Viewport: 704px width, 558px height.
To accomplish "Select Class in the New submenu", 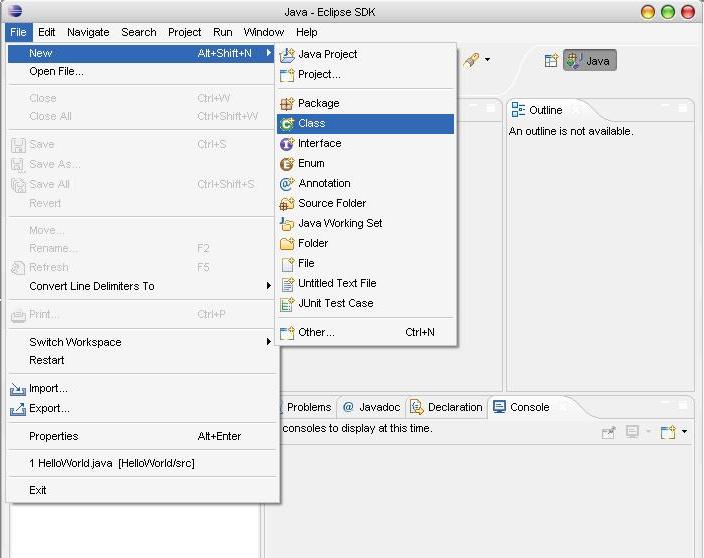I will point(365,123).
